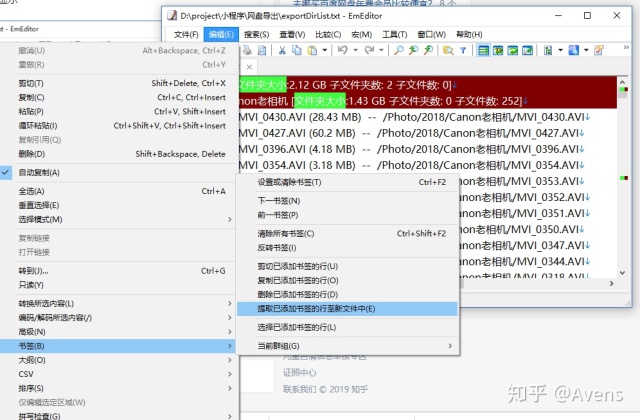Open Print Preview from the toolbar
The width and height of the screenshot is (640, 420).
[262, 50]
